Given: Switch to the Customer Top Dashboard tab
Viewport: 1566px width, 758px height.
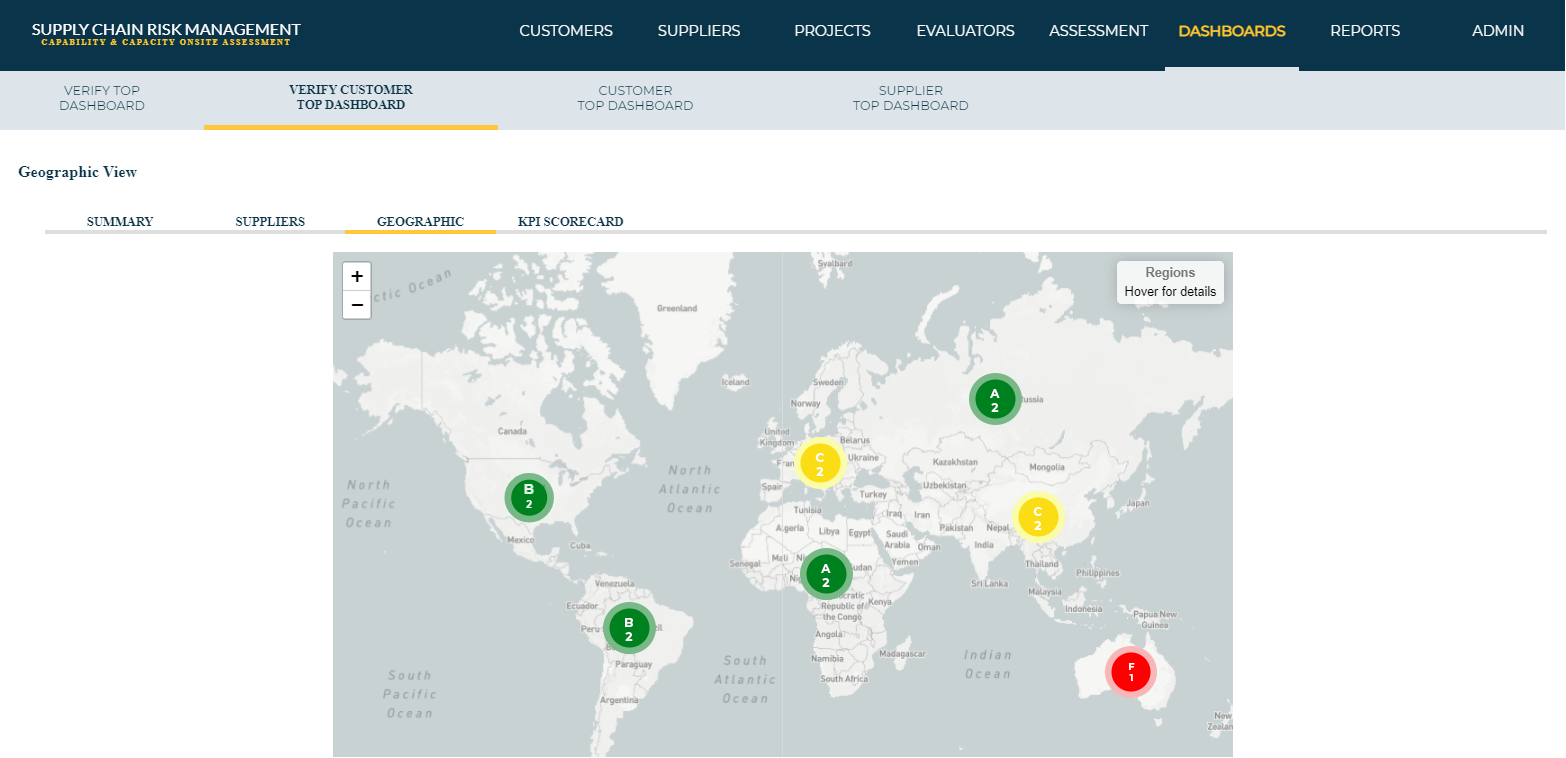Looking at the screenshot, I should pos(635,98).
